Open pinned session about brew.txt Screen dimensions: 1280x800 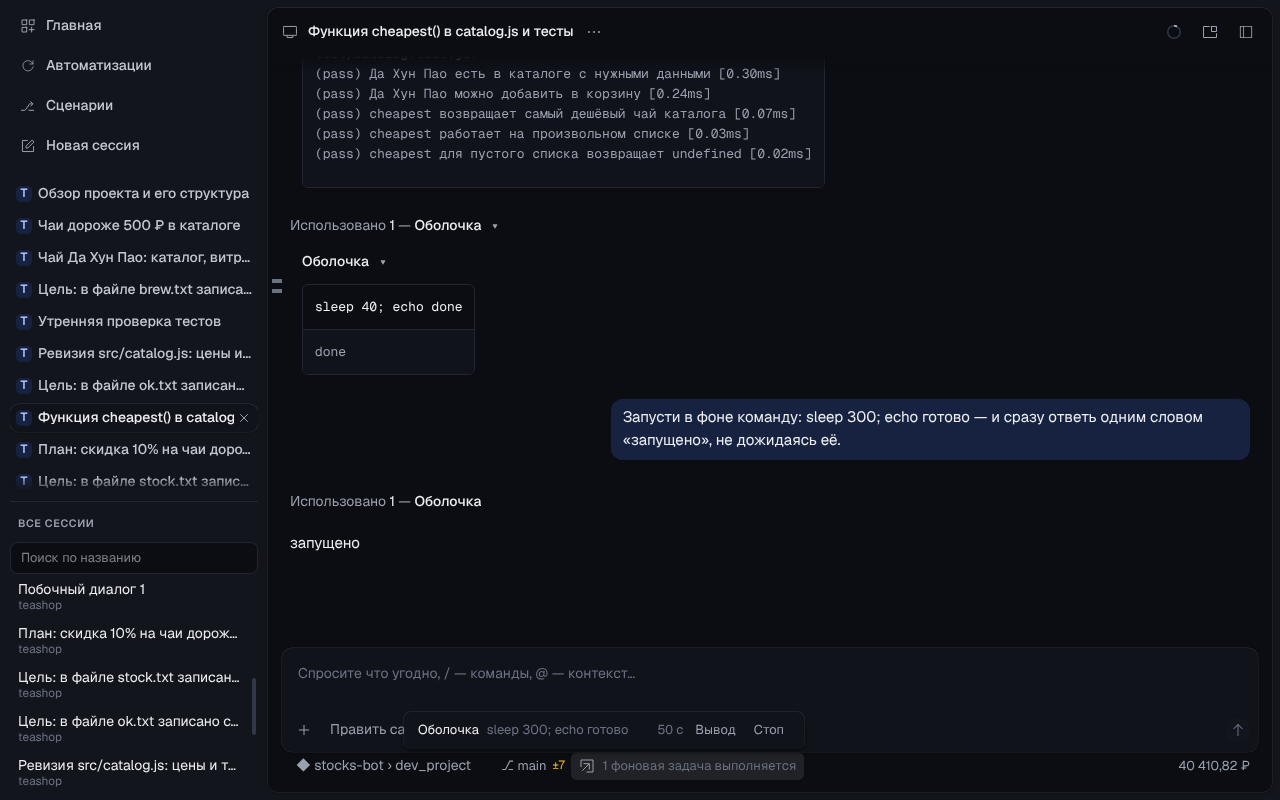pos(134,289)
